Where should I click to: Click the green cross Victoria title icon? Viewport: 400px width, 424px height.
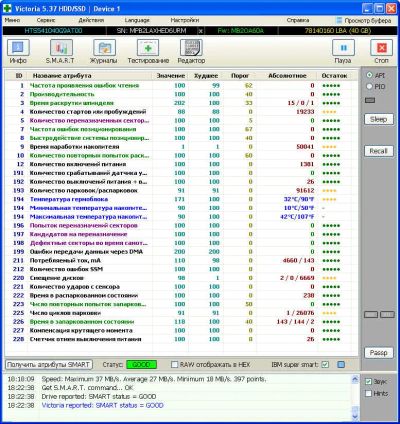click(x=7, y=8)
